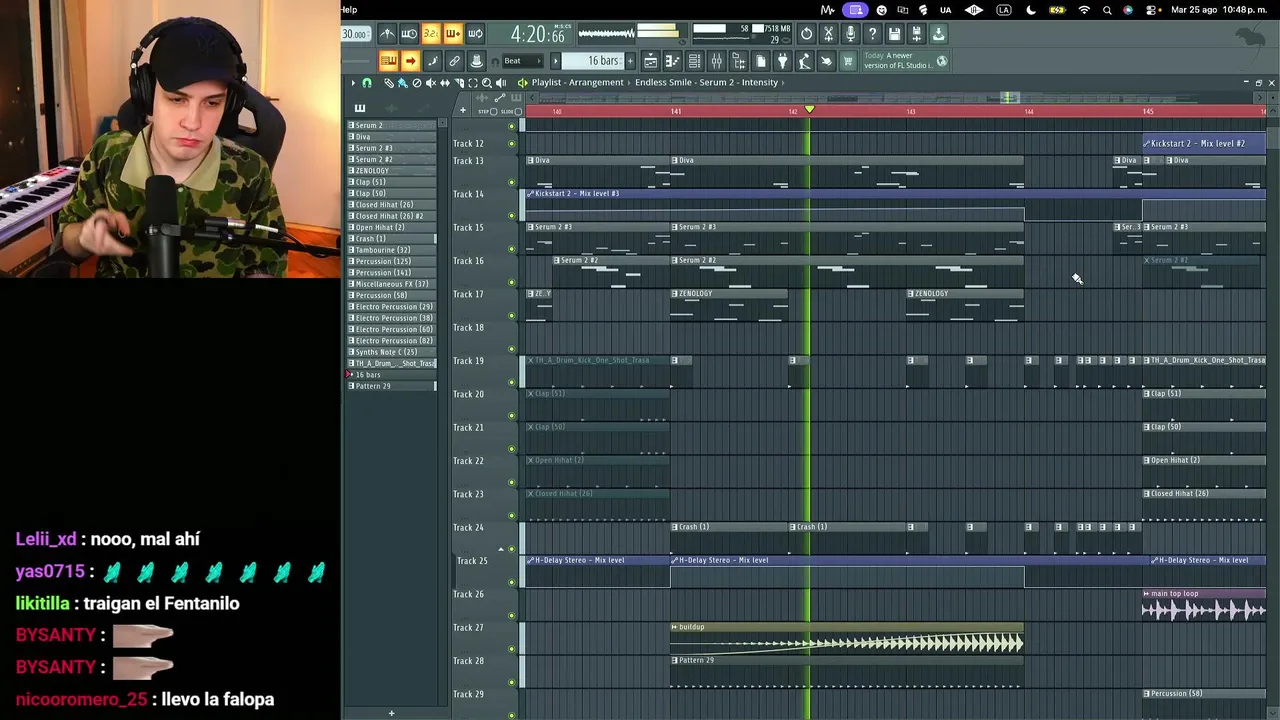Open the view playlist button
The width and height of the screenshot is (1280, 720).
pyautogui.click(x=650, y=62)
